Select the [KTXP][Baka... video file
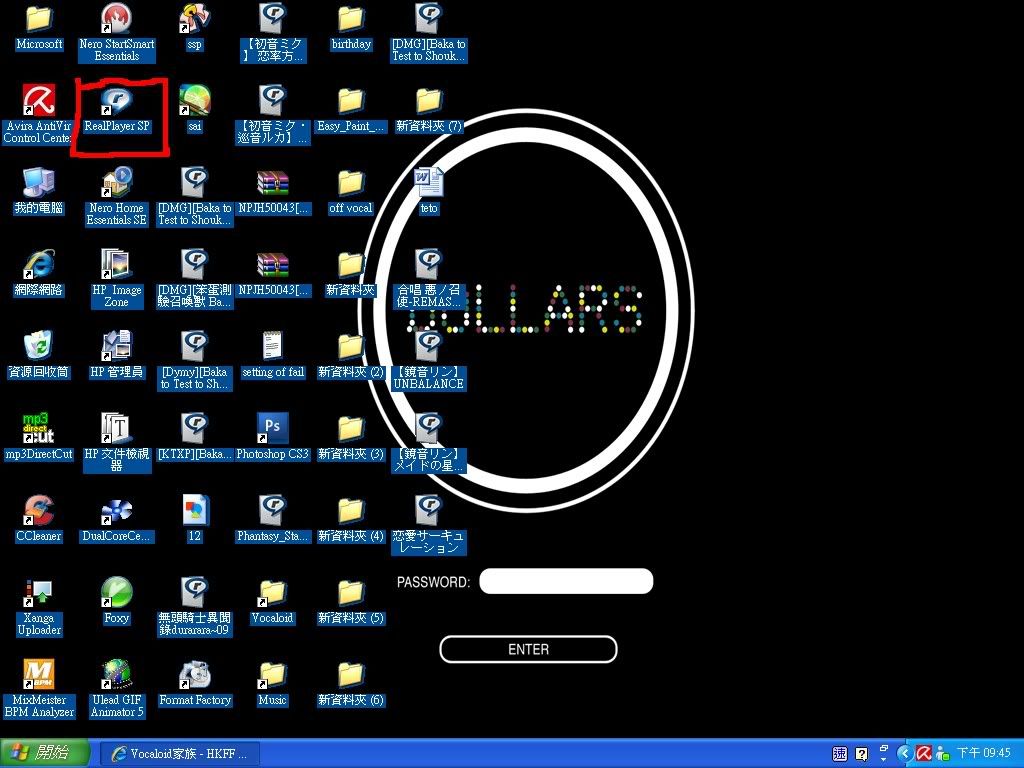1024x768 pixels. (195, 436)
